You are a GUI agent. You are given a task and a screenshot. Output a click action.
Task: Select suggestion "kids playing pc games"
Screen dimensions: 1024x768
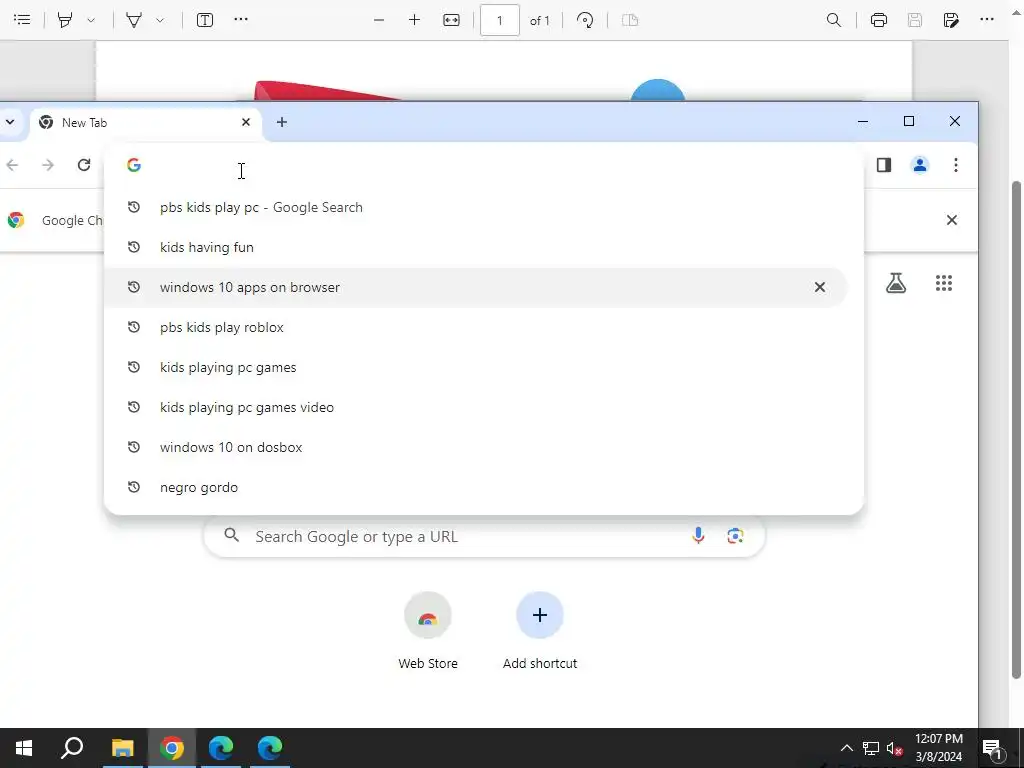point(475,367)
